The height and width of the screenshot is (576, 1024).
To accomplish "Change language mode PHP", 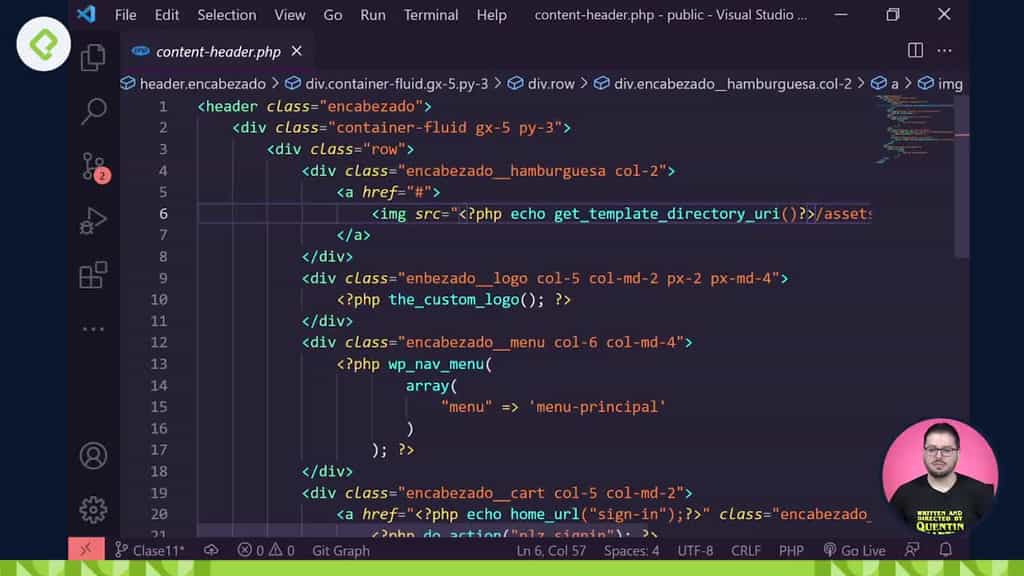I will tap(791, 550).
